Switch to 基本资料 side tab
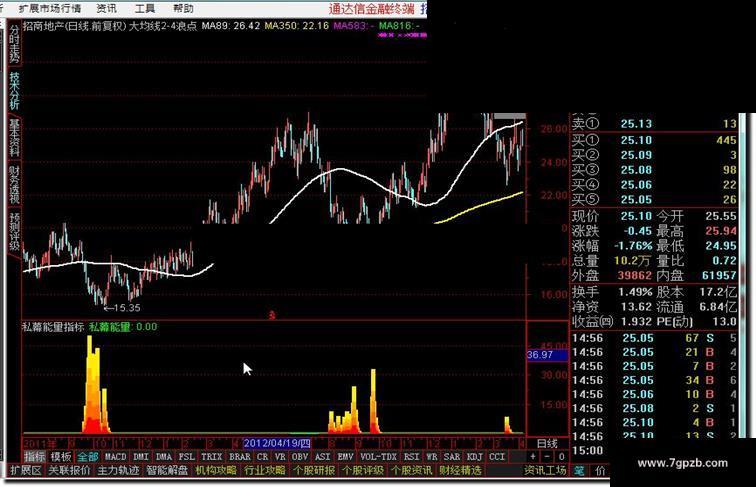Viewport: 756px width, 487px height. 14,137
